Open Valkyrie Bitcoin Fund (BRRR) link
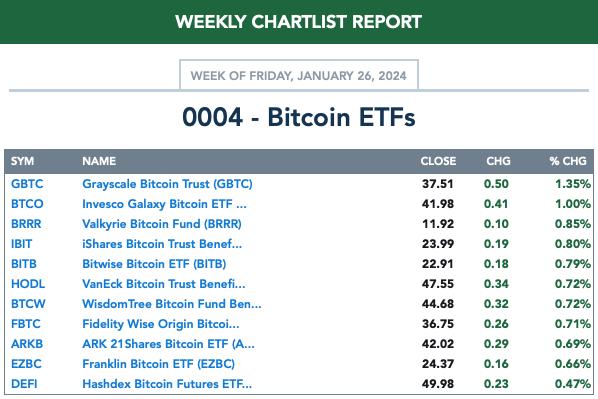The image size is (598, 399). tap(162, 224)
